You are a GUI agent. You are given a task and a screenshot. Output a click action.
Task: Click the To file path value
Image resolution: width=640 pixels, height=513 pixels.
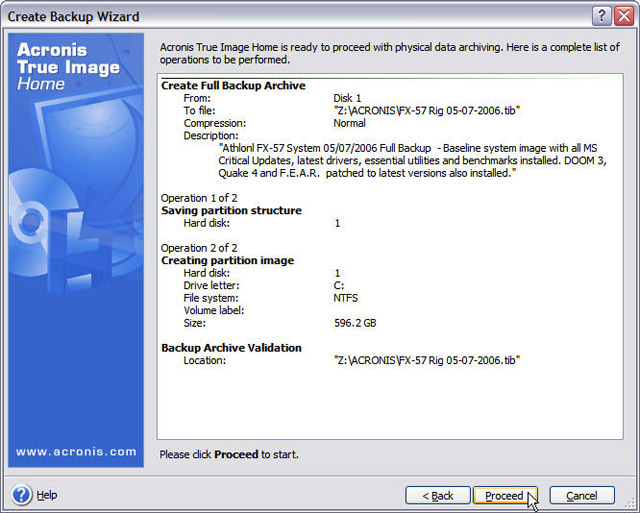(x=427, y=111)
